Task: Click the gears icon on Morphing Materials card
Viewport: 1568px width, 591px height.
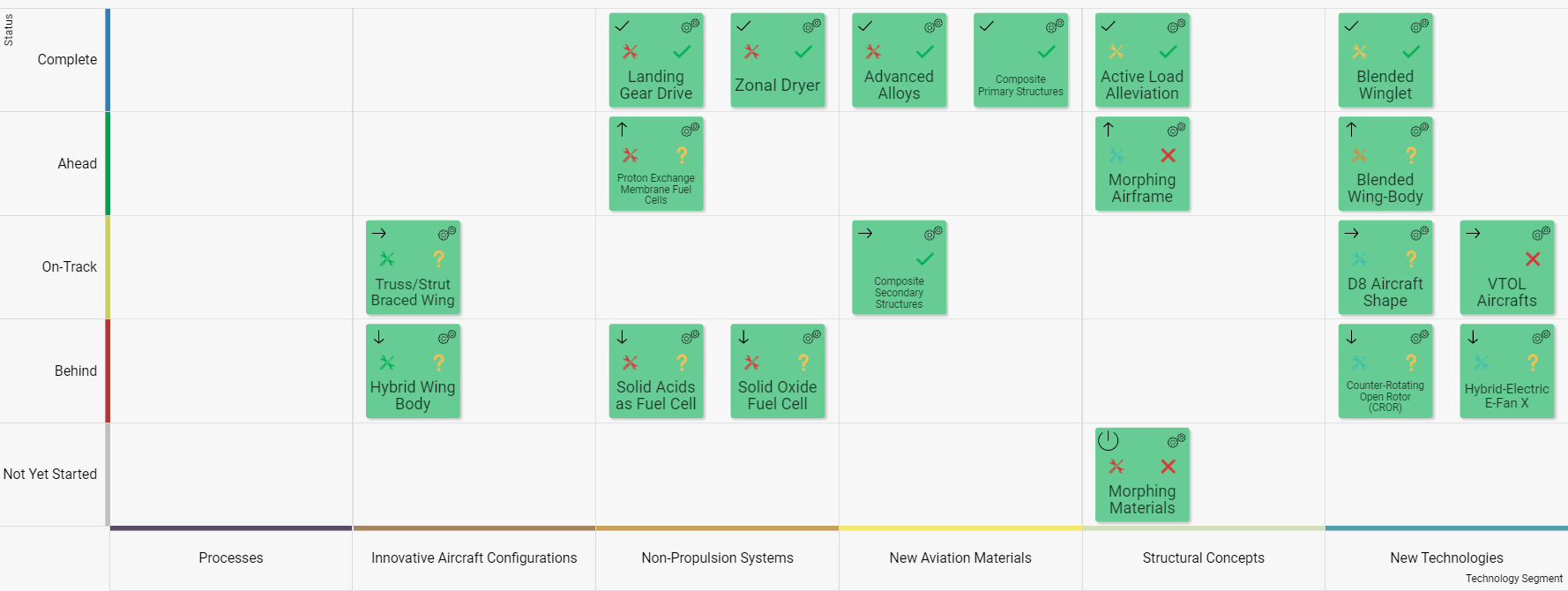Action: 1176,441
